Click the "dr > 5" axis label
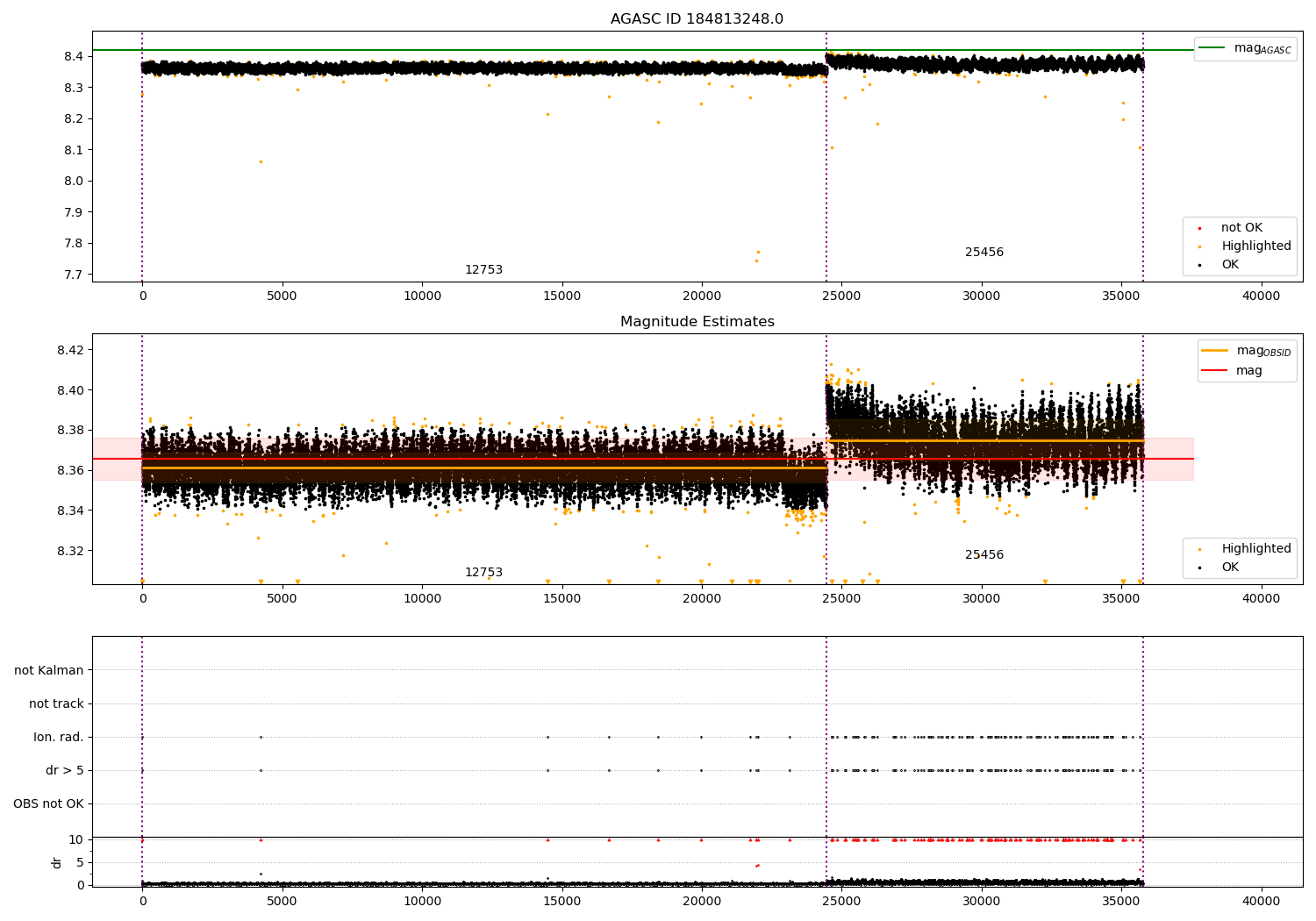Screen dimensions: 1316x921 pyautogui.click(x=65, y=770)
